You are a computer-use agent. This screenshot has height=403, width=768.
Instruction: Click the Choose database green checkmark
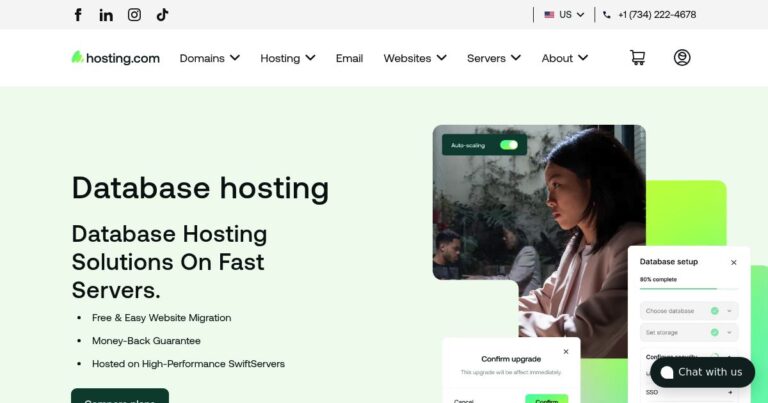tap(714, 311)
